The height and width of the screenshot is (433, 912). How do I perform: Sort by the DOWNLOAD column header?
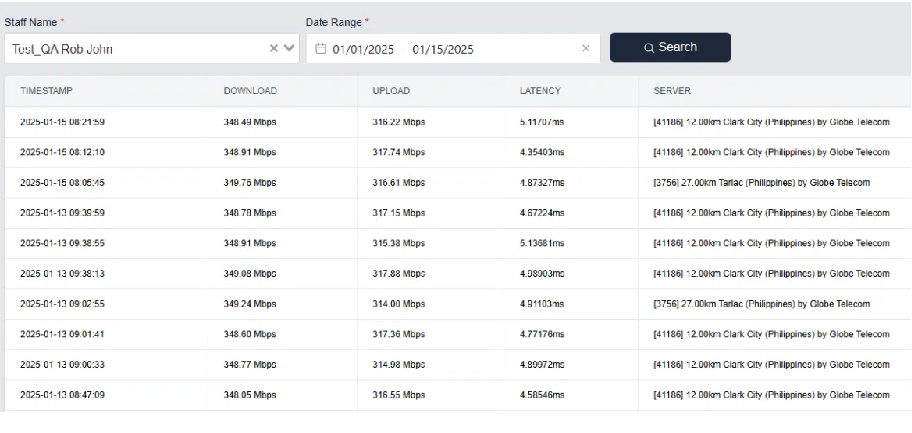250,91
